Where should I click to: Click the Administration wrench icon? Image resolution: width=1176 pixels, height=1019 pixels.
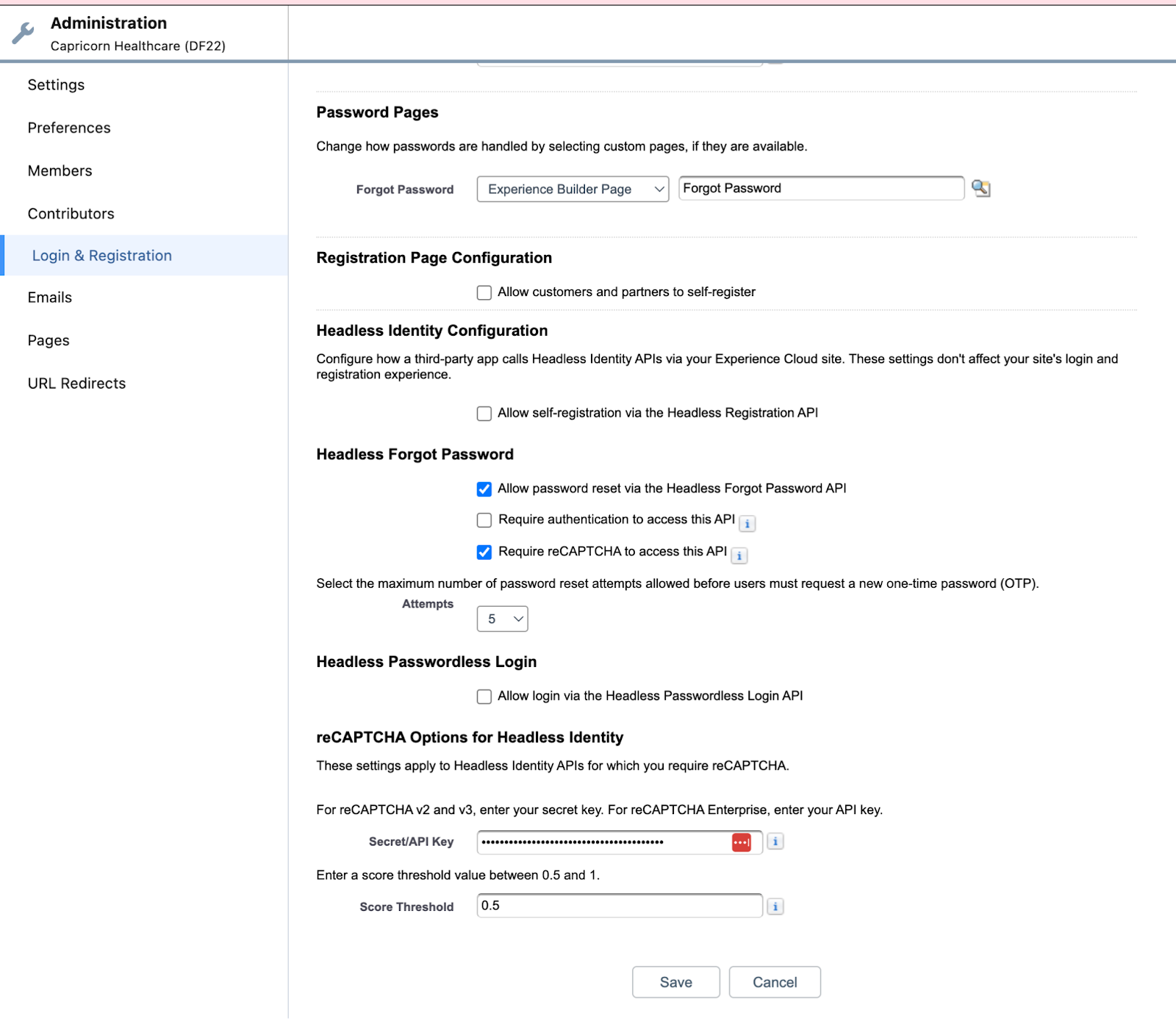pyautogui.click(x=22, y=32)
